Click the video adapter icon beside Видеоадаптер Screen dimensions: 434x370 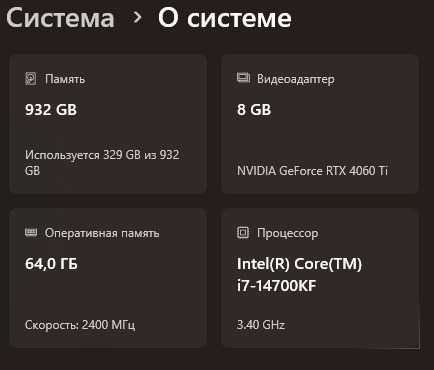coord(243,78)
